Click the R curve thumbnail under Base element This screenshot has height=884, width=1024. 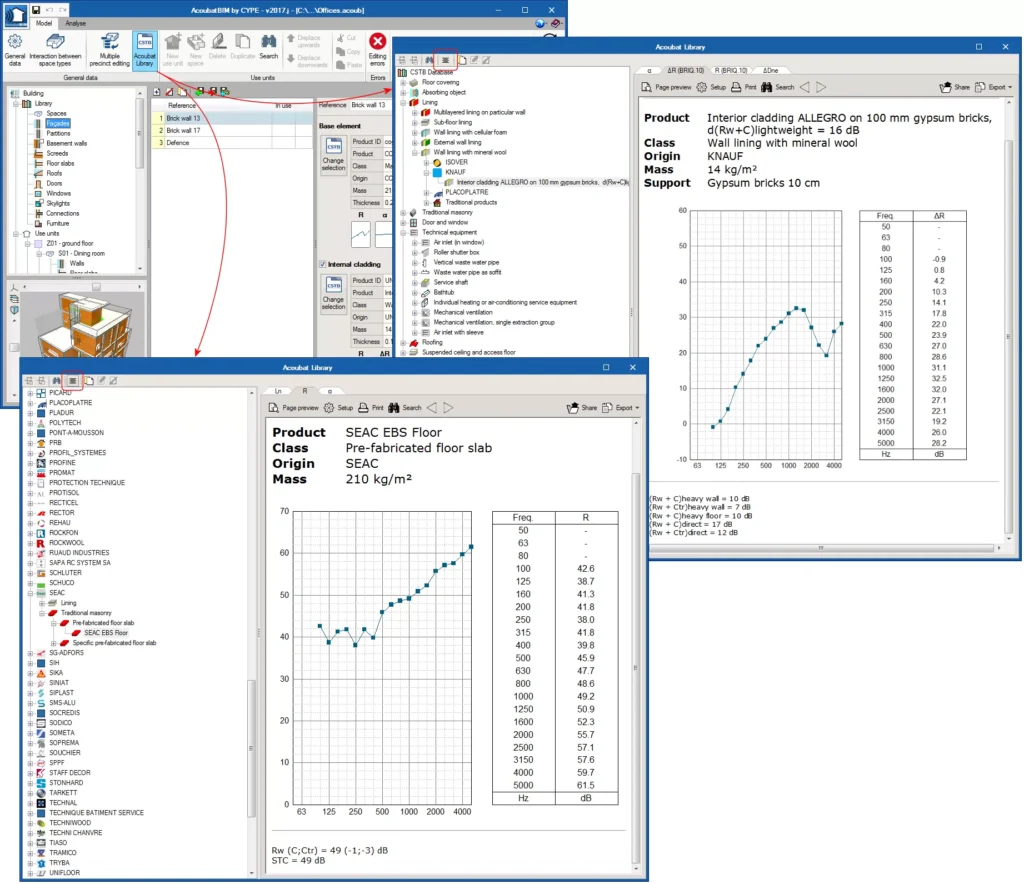(x=360, y=234)
